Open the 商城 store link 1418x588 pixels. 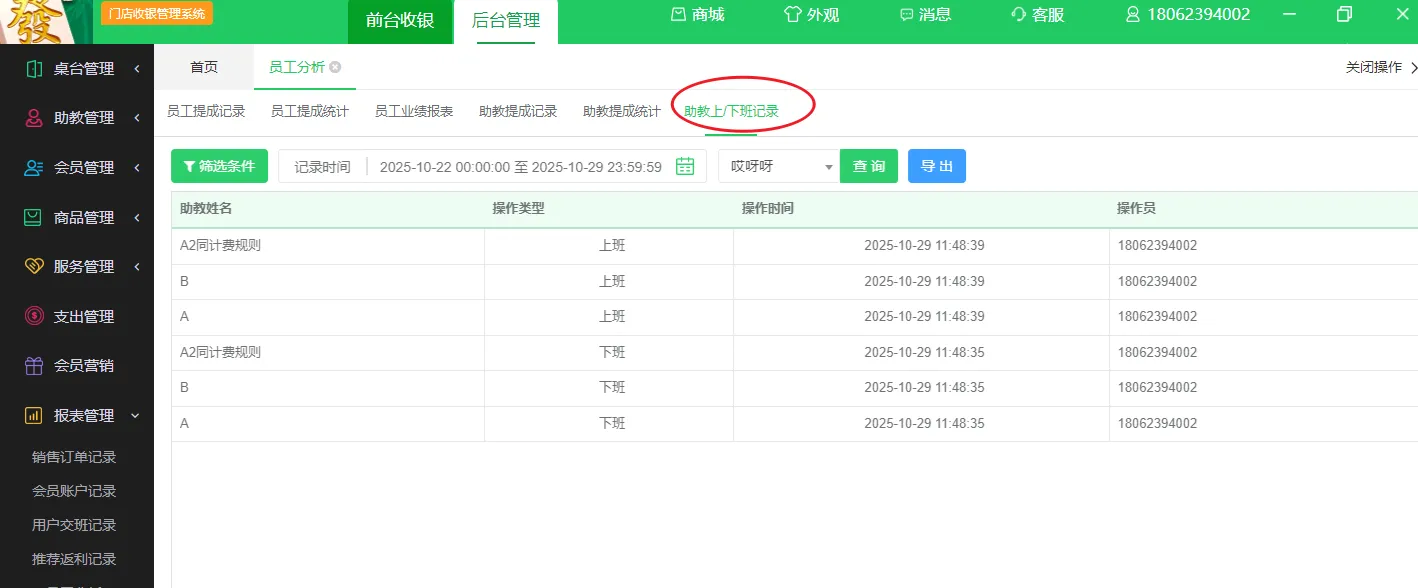(697, 14)
